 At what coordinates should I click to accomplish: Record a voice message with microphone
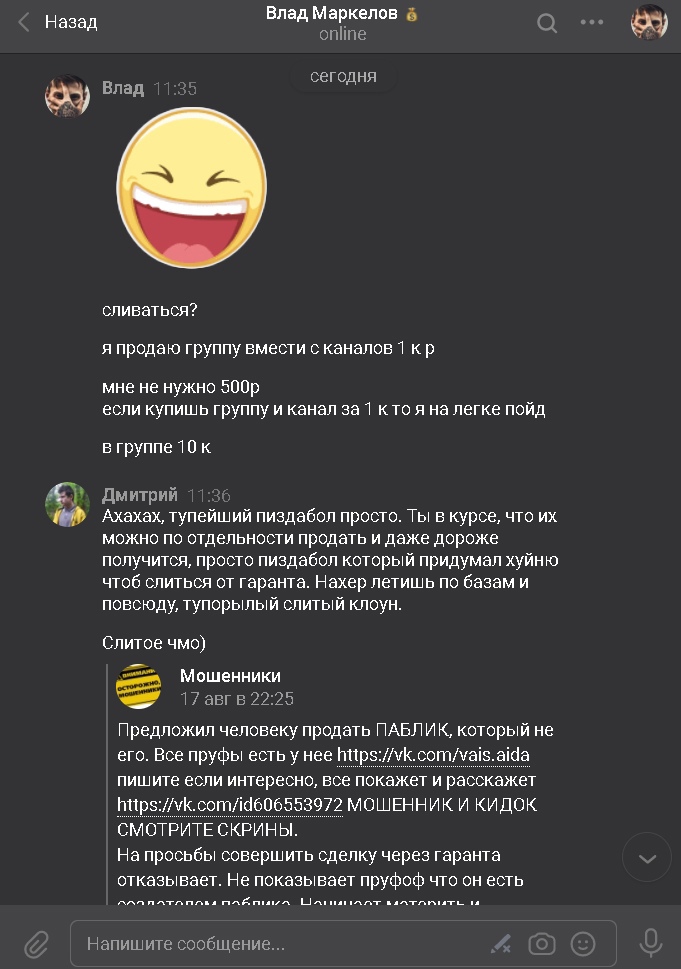click(650, 943)
